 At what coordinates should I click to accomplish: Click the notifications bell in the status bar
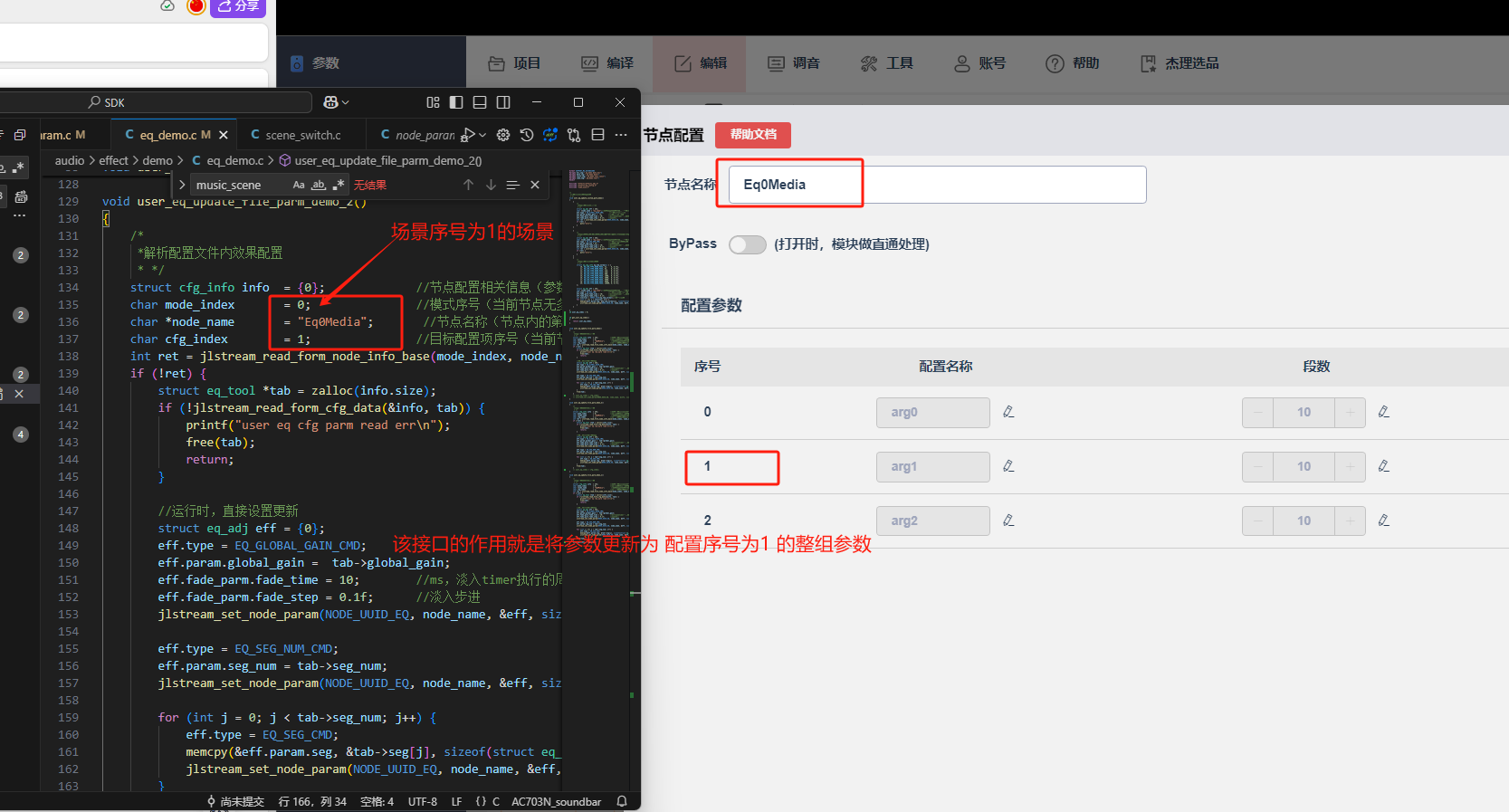tap(622, 801)
